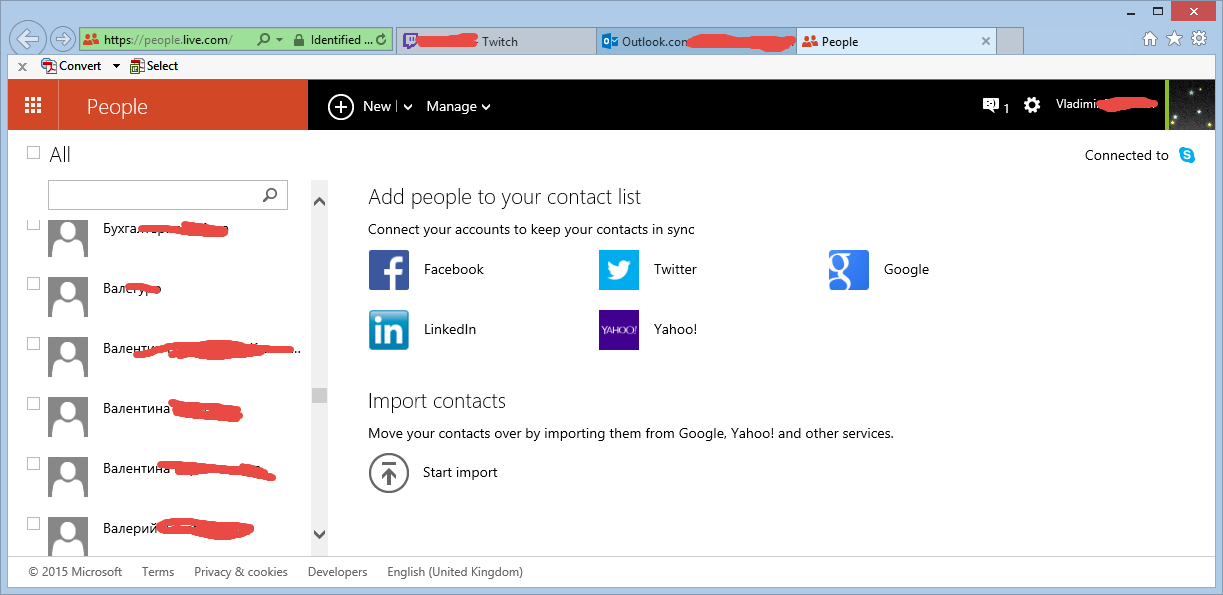Click the Yahoo! purple icon
This screenshot has width=1223, height=595.
tap(619, 330)
